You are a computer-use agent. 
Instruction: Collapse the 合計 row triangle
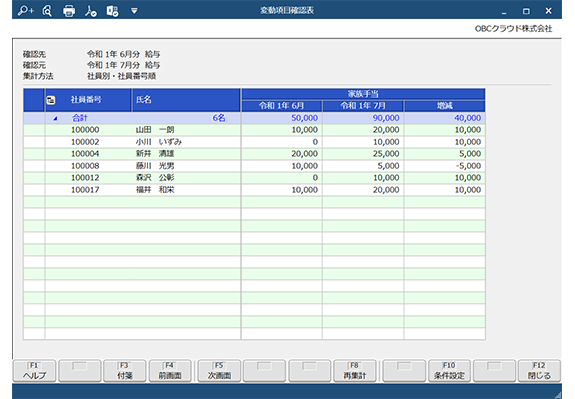[55, 118]
